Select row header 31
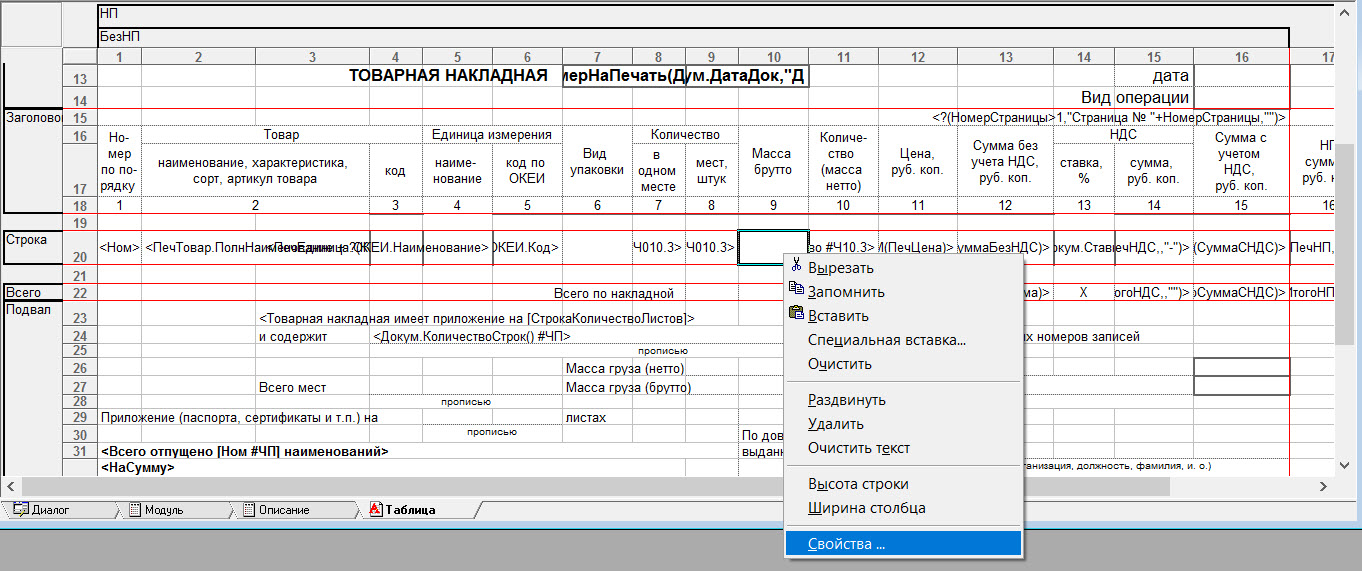Viewport: 1362px width, 571px height. pyautogui.click(x=80, y=451)
